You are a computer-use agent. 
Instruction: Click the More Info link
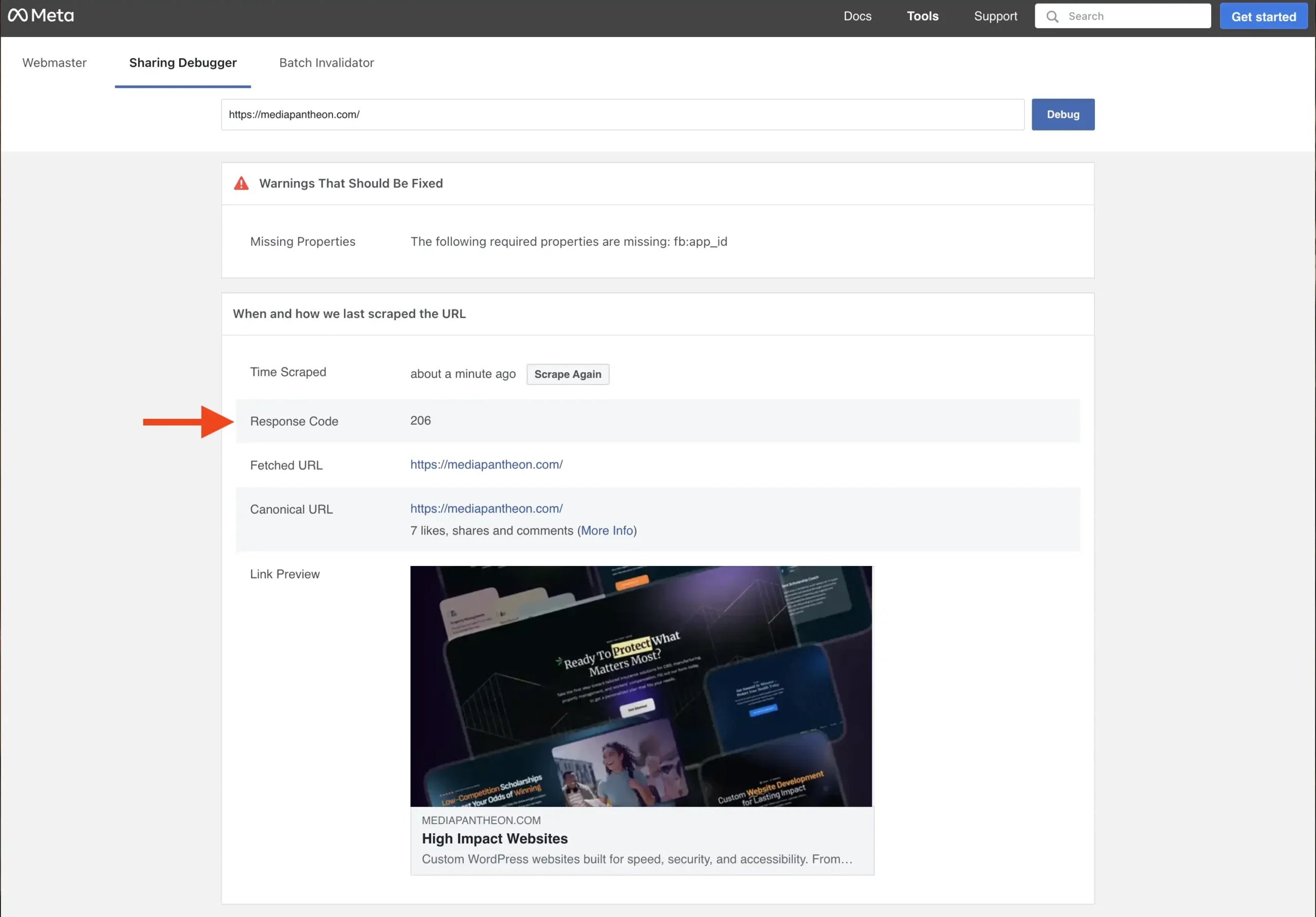click(607, 530)
